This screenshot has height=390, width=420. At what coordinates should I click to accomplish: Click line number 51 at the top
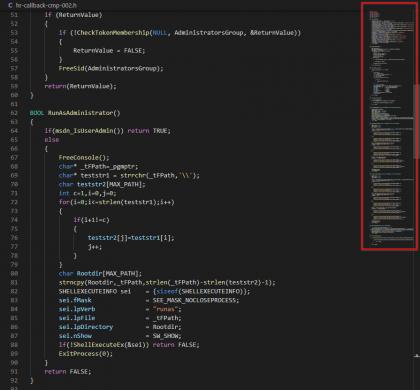point(14,15)
